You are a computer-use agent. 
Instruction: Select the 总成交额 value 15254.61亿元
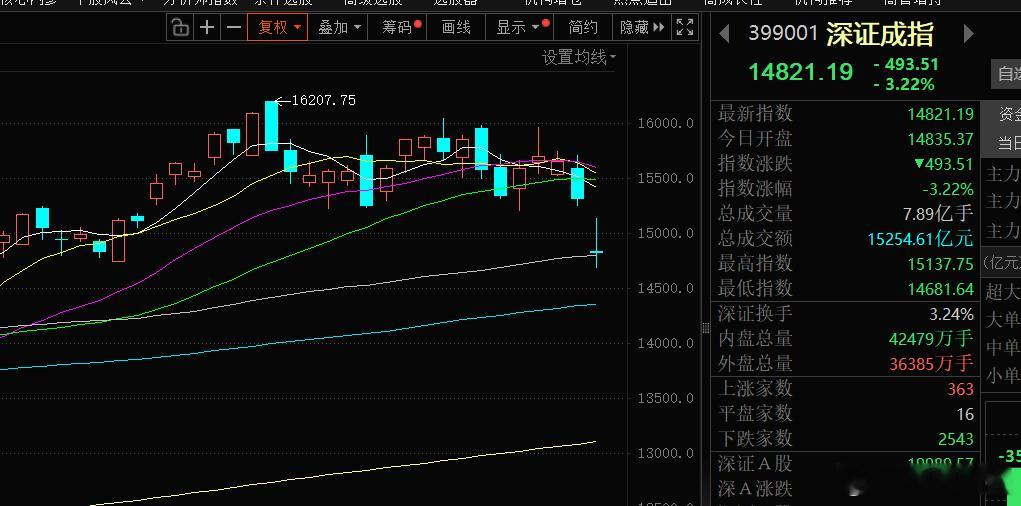[920, 239]
